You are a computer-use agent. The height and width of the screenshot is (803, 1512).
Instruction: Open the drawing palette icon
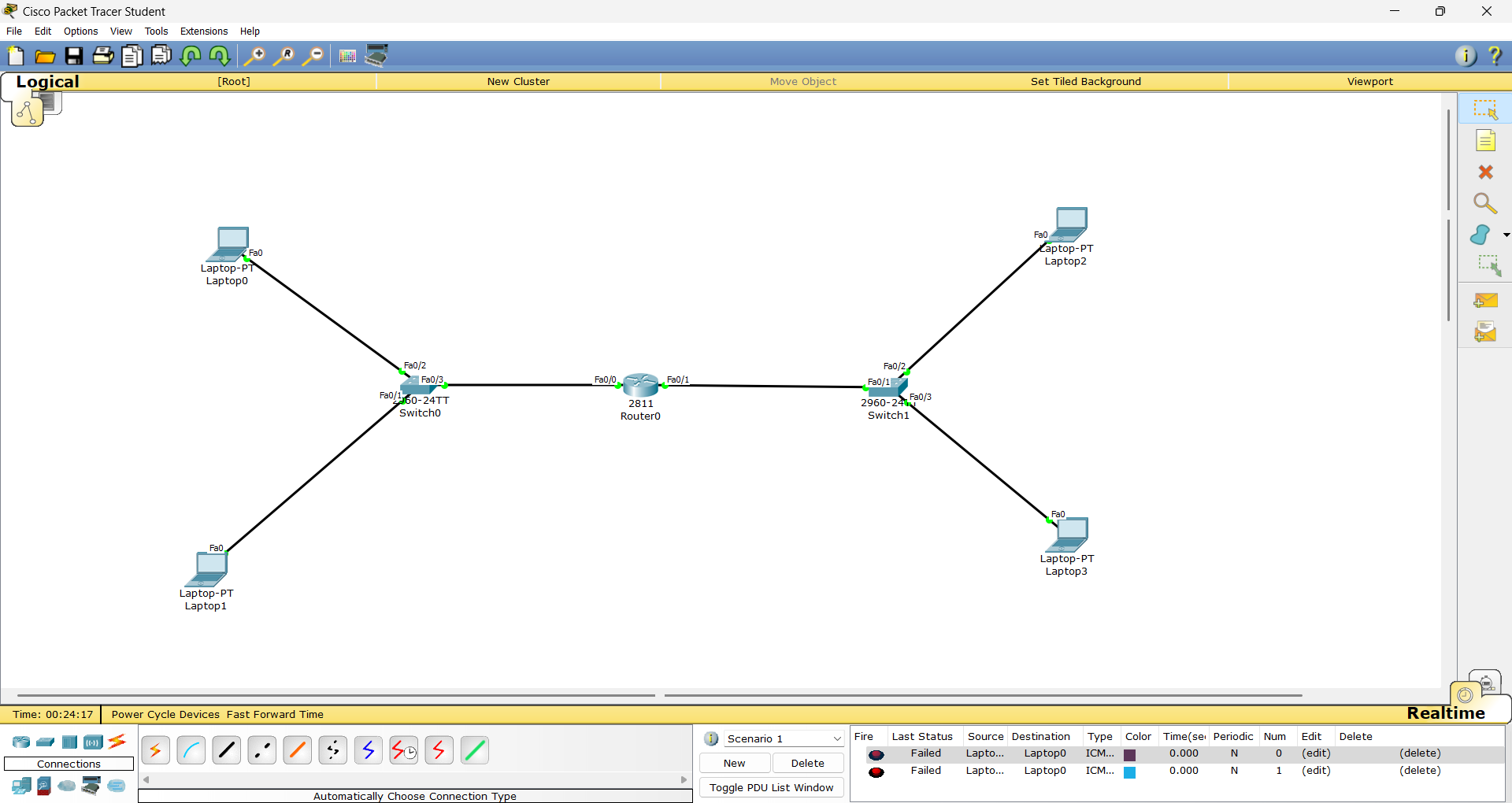pyautogui.click(x=347, y=56)
